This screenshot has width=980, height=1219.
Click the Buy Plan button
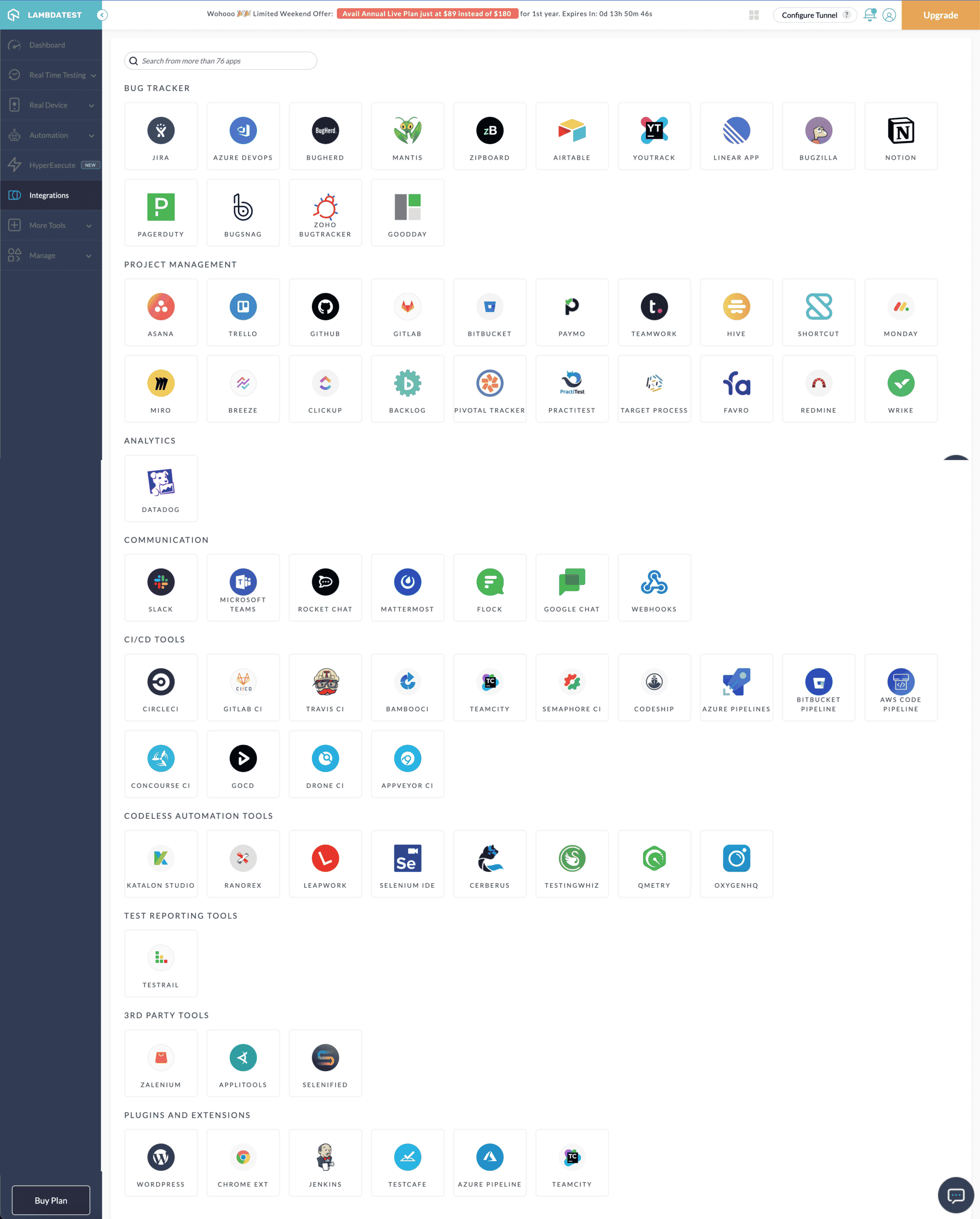[x=51, y=1200]
